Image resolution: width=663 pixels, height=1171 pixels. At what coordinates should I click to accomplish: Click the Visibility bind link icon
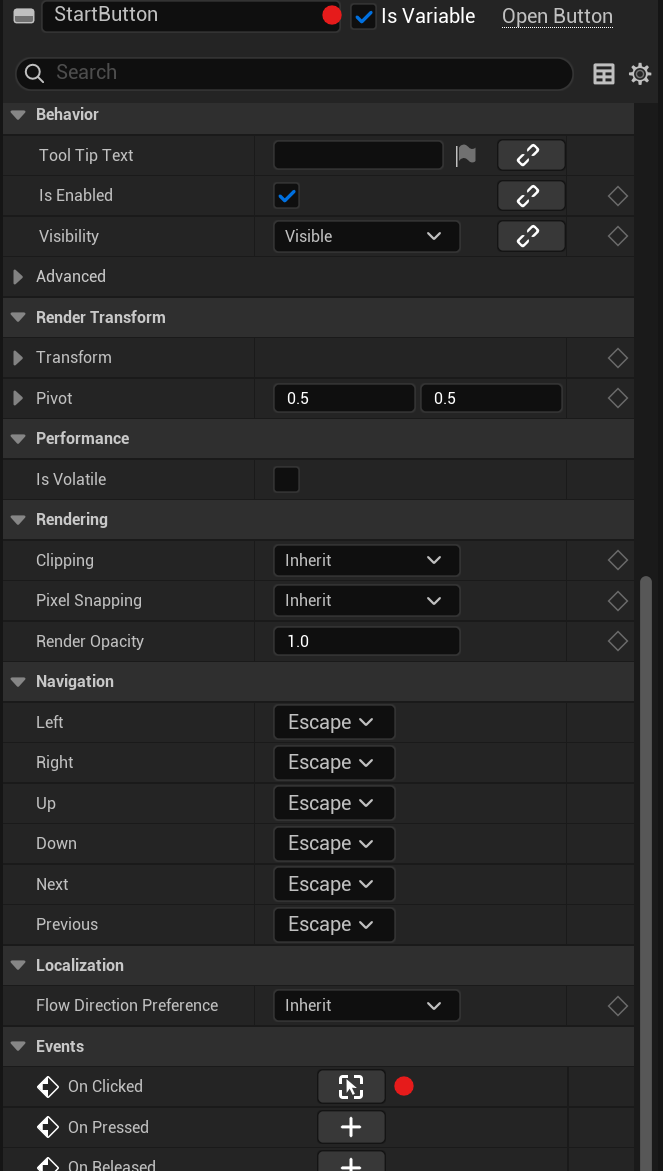click(531, 236)
